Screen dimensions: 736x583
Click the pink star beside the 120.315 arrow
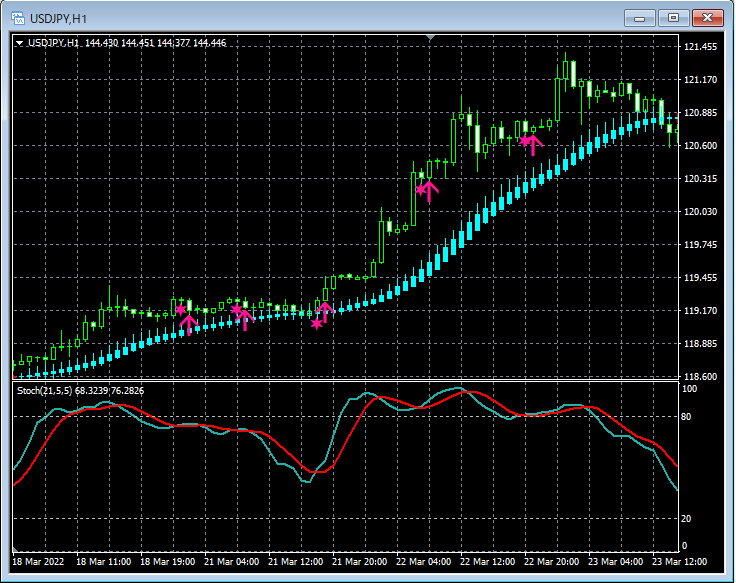click(421, 188)
